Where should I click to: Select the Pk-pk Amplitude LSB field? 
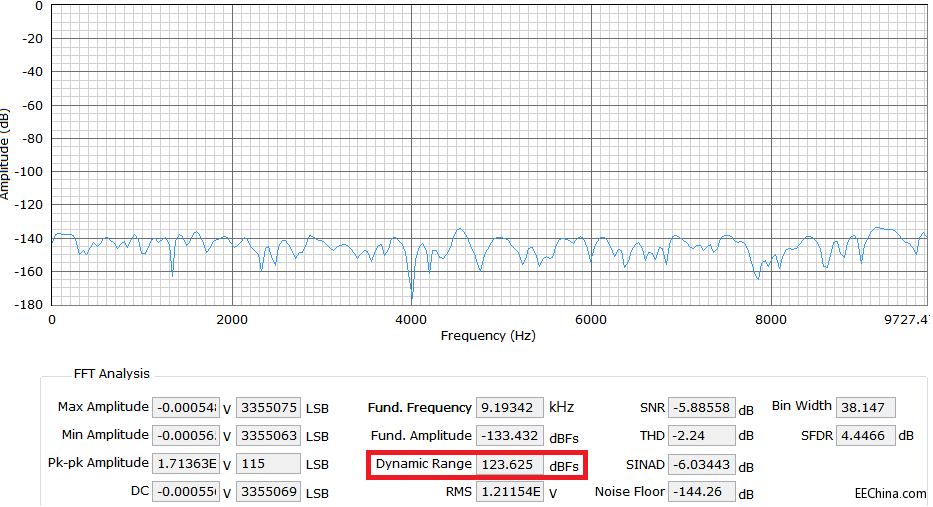[268, 464]
